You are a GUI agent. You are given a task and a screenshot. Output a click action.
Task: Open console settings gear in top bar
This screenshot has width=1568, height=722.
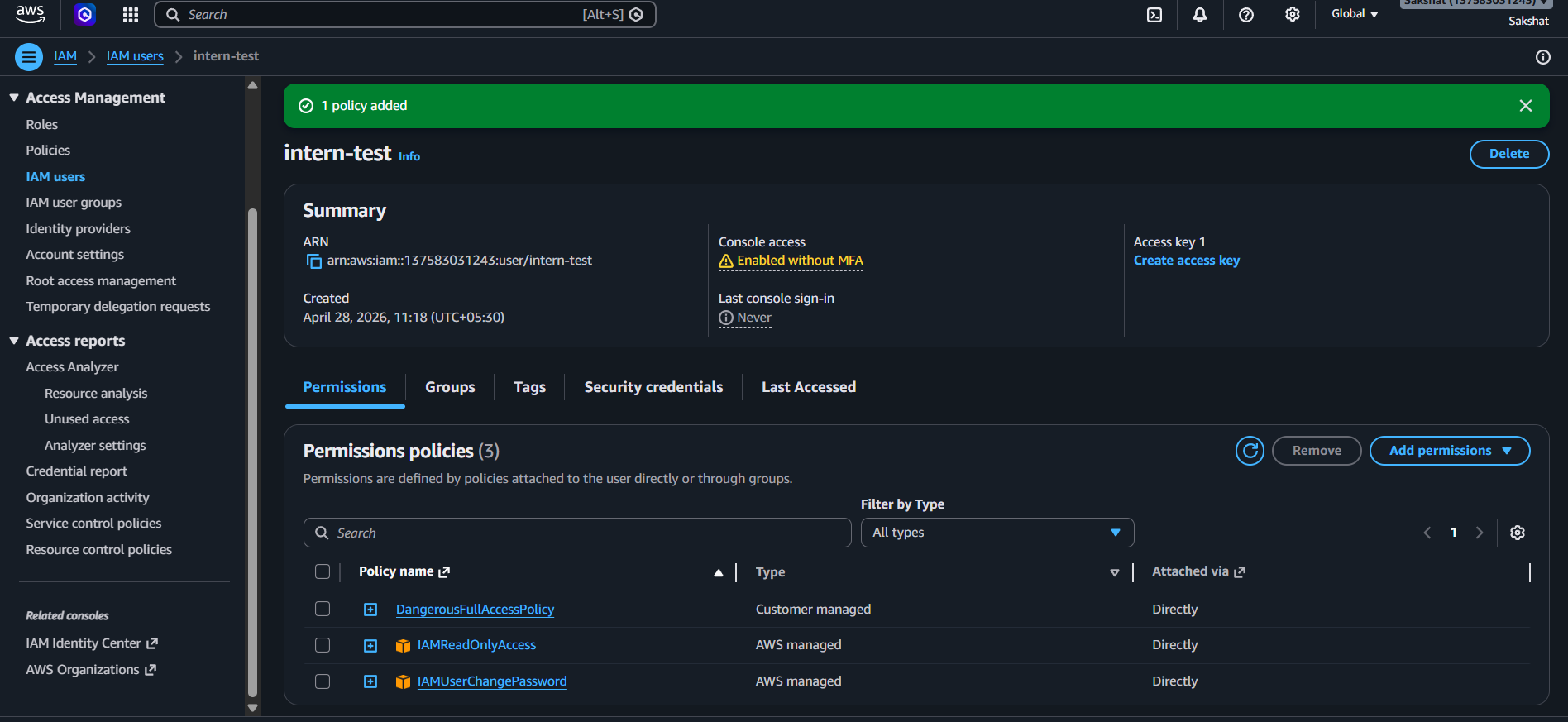pos(1293,14)
